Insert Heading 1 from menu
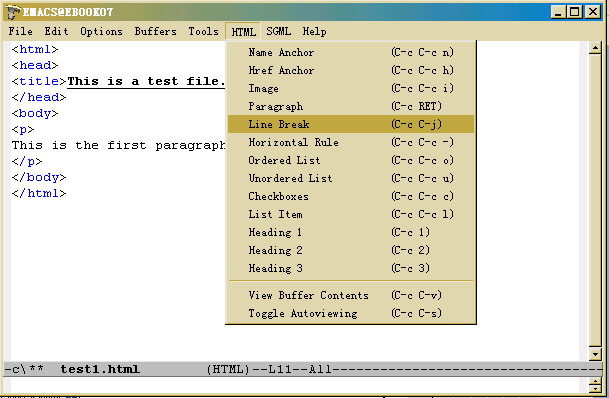Viewport: 609px width, 398px height. tap(351, 232)
